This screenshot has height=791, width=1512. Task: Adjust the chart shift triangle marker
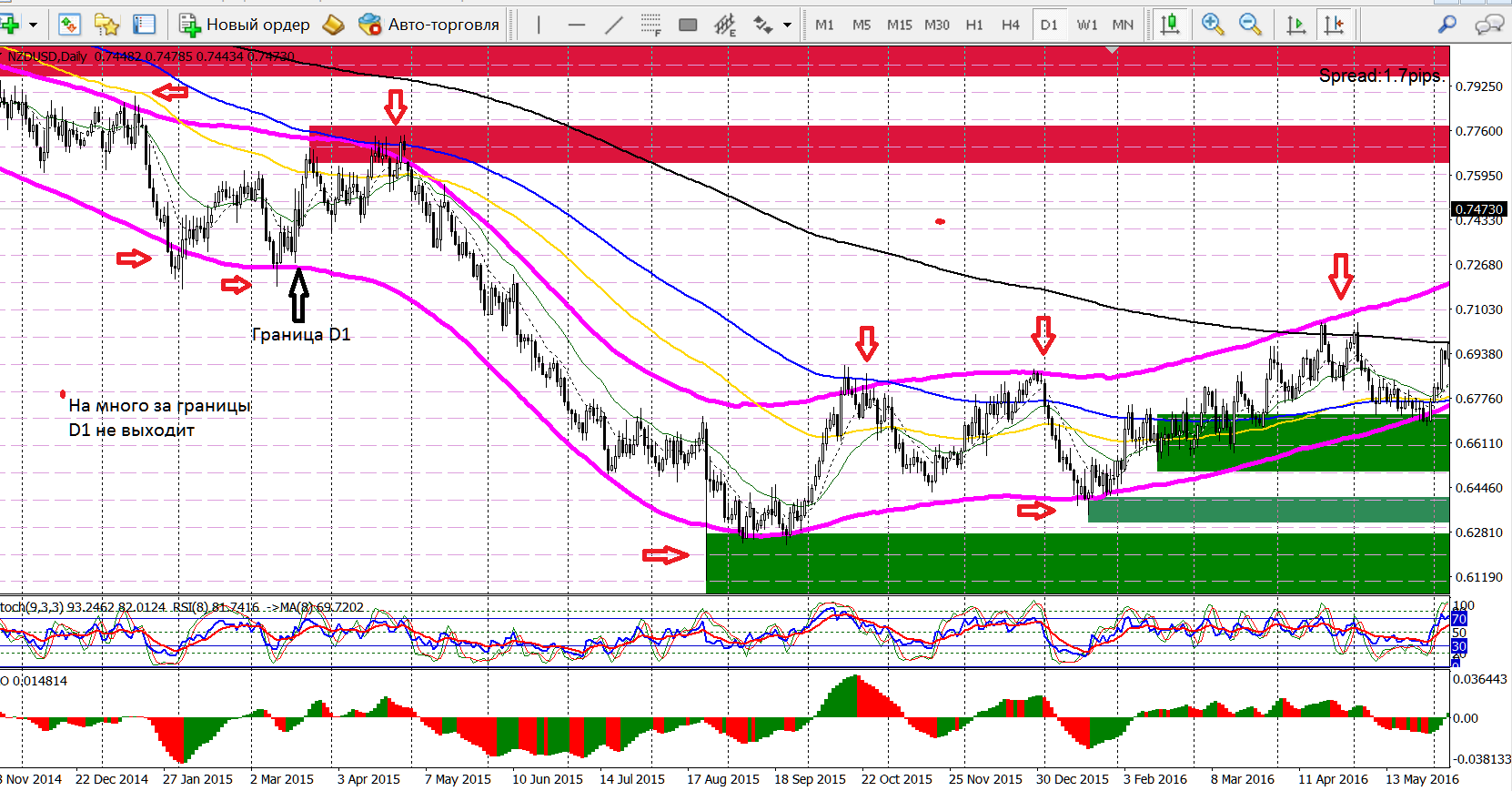coord(1112,50)
